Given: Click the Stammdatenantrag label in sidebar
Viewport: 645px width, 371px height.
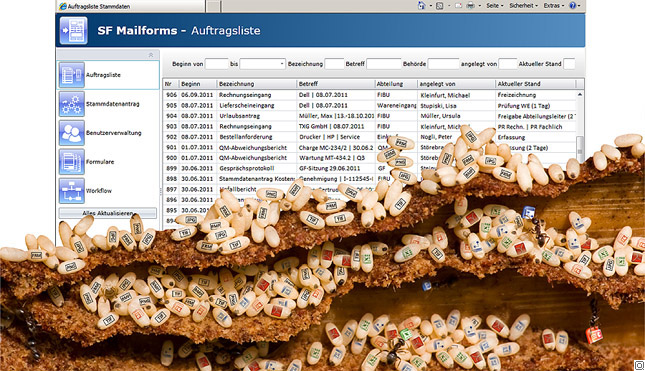Looking at the screenshot, I should coord(113,104).
